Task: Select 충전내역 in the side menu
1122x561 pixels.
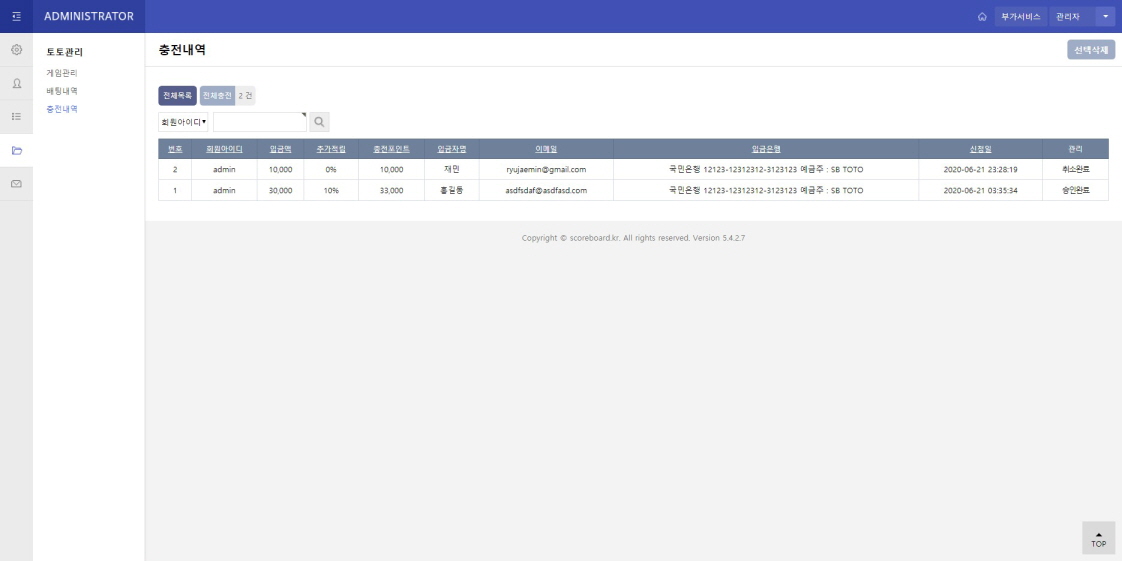Action: pos(62,109)
